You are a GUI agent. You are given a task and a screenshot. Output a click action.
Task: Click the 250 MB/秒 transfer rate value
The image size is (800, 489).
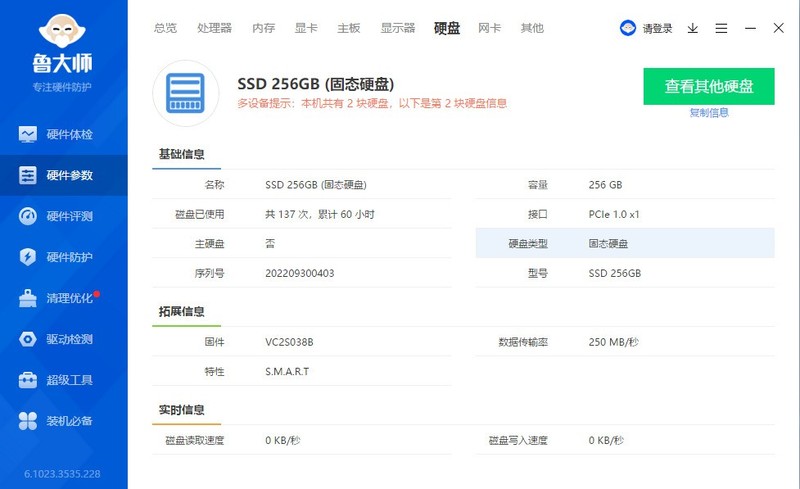click(613, 342)
